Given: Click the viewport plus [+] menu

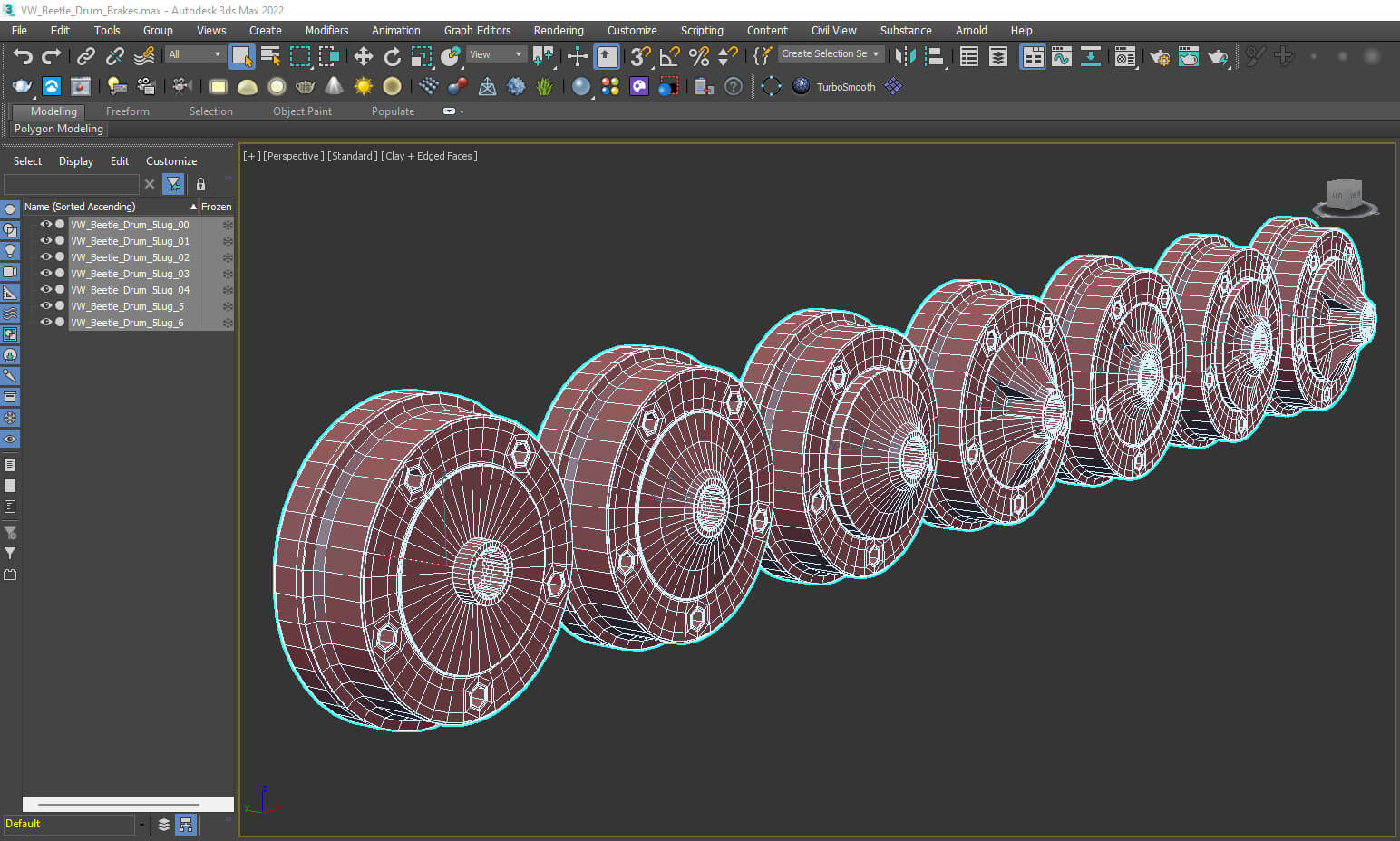Looking at the screenshot, I should coord(252,156).
